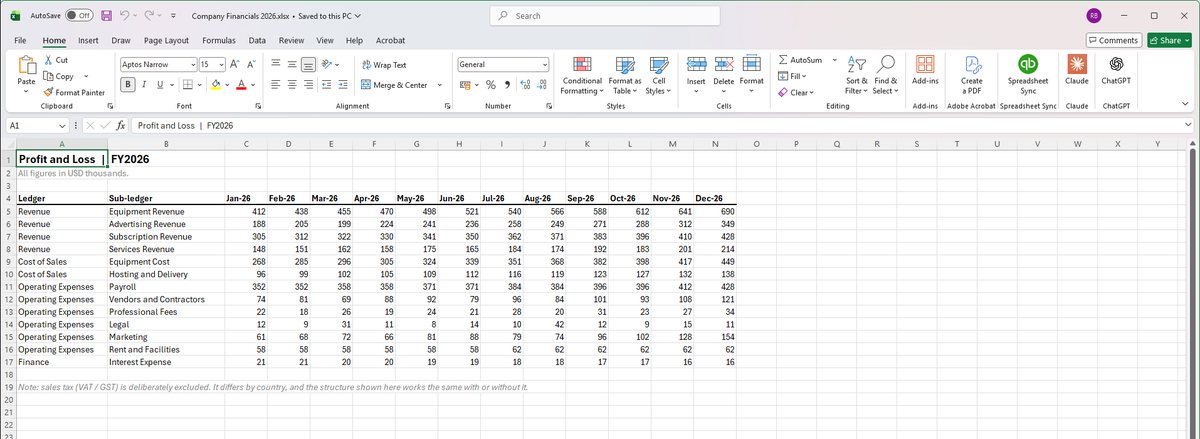
Task: Toggle Middle Align
Action: point(292,64)
